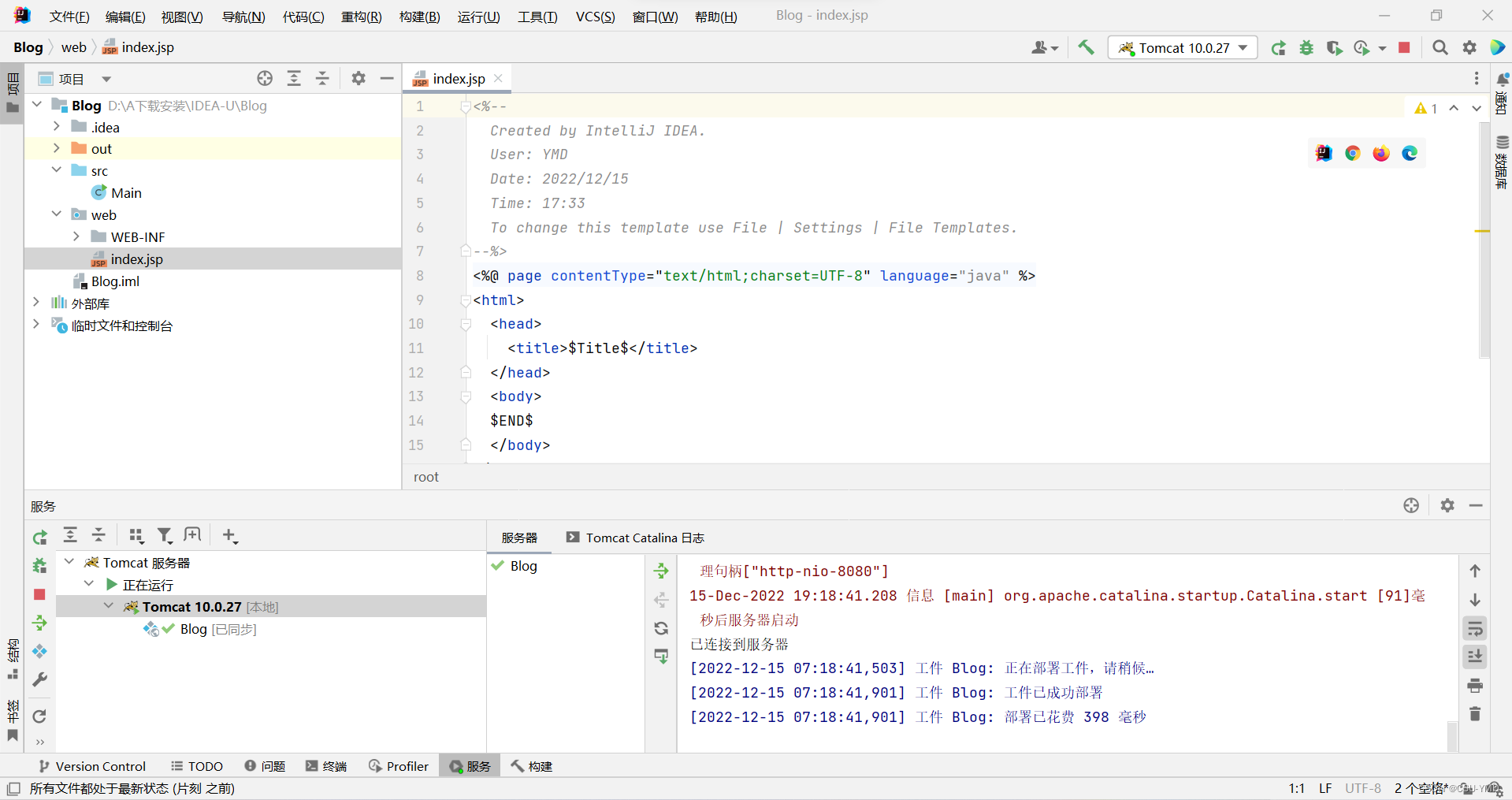Close the index.jsp editor tab
This screenshot has width=1512, height=800.
(x=498, y=78)
